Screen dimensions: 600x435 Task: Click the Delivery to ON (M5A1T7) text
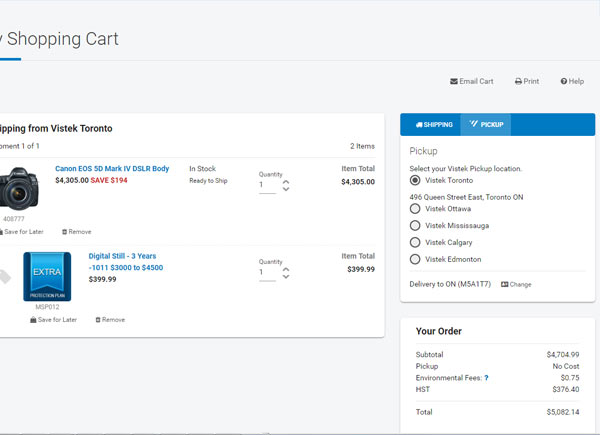click(x=450, y=284)
